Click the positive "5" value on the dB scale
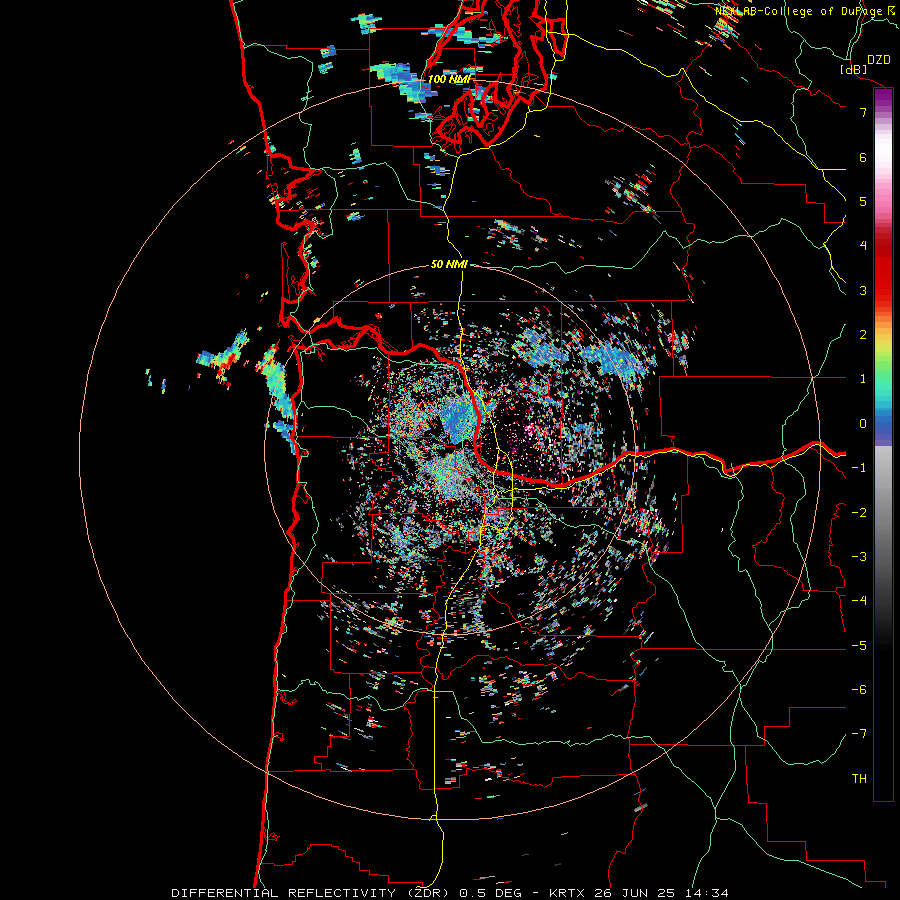This screenshot has height=900, width=900. click(863, 201)
